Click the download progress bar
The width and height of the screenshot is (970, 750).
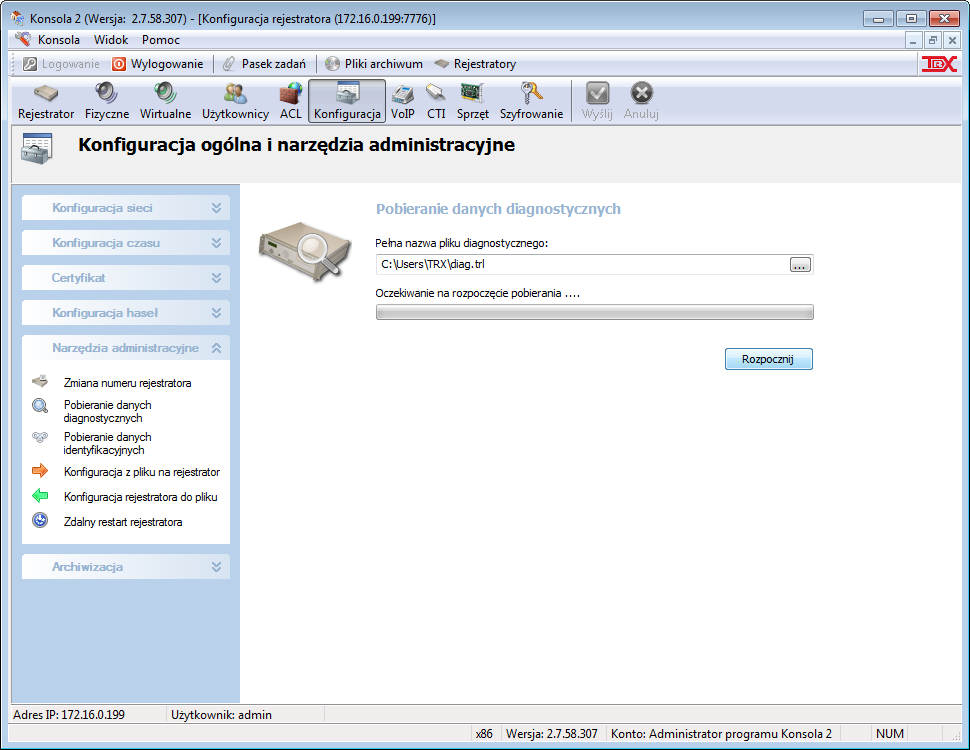[x=594, y=312]
